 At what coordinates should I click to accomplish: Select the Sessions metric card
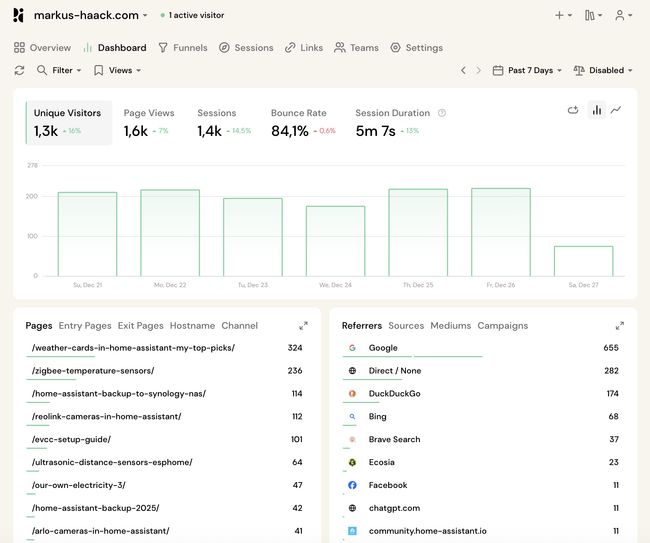224,123
